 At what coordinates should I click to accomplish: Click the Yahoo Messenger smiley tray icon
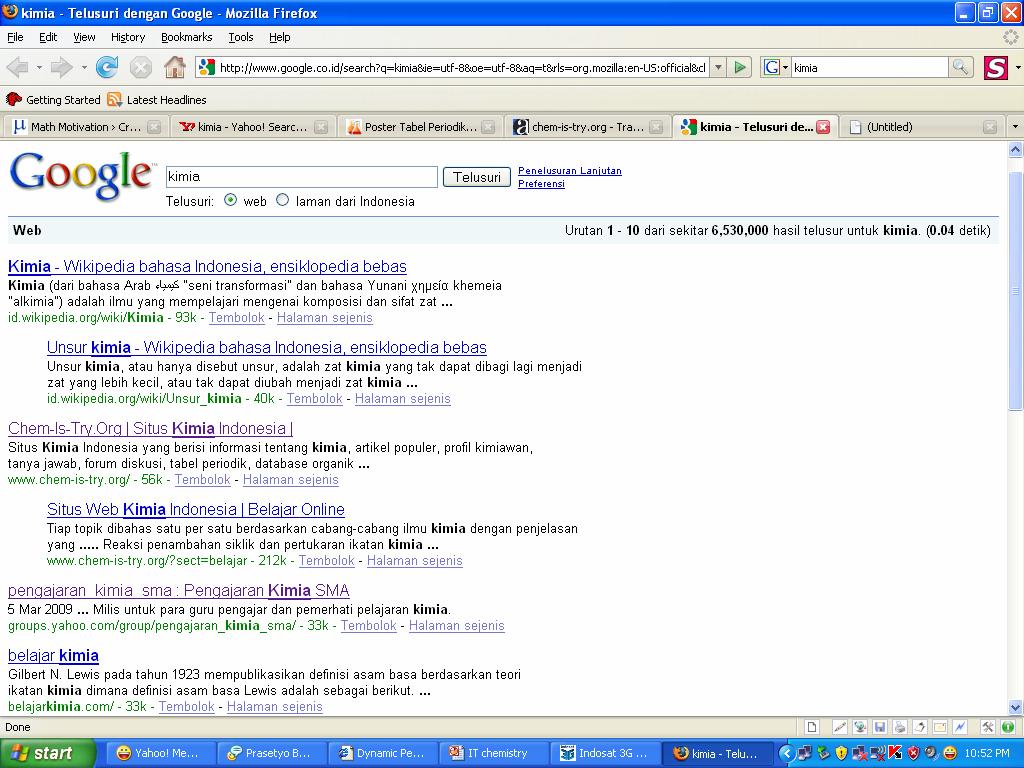pyautogui.click(x=950, y=753)
